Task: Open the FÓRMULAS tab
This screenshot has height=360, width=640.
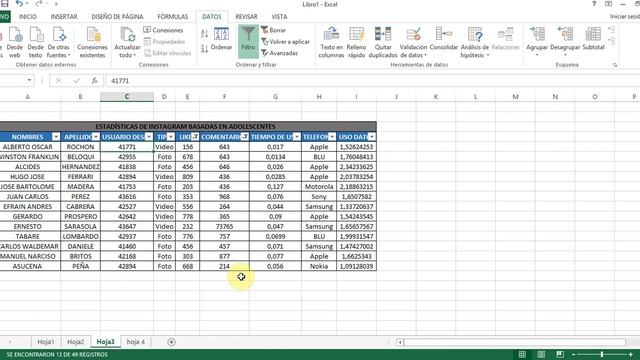Action: pos(173,17)
